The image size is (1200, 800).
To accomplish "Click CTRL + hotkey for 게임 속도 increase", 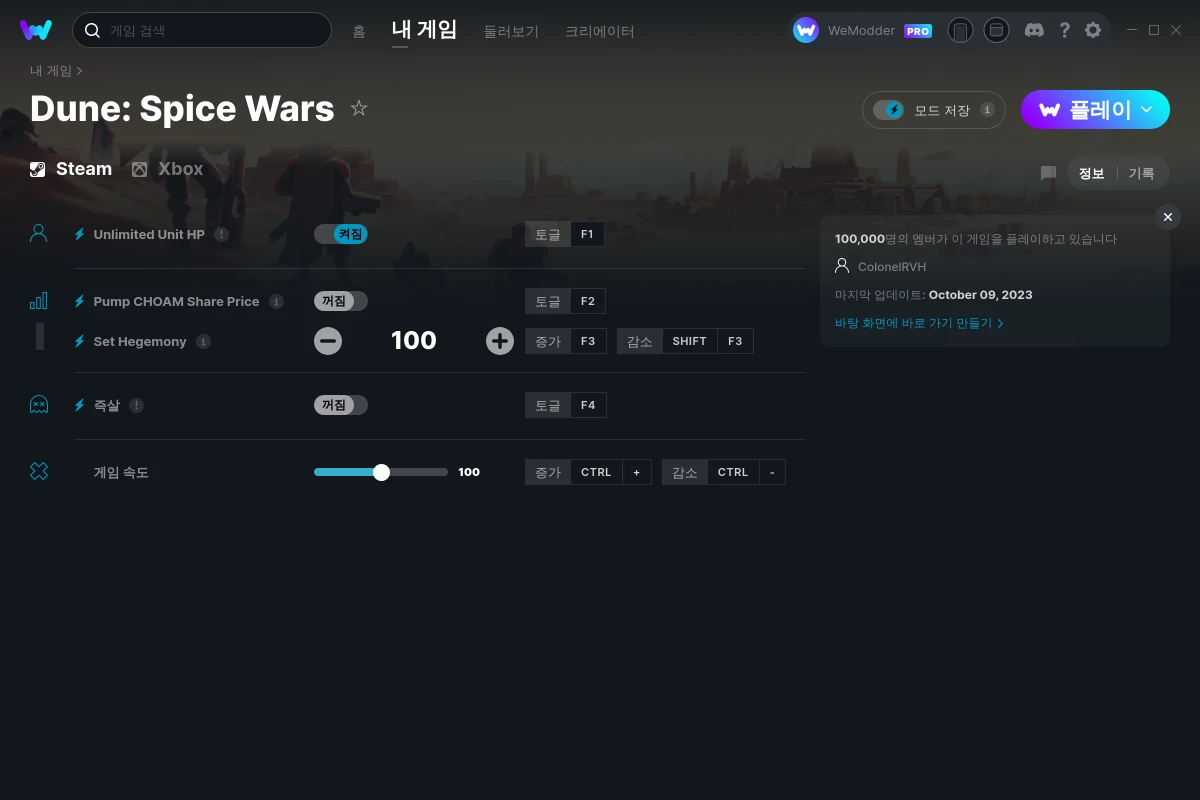I will [x=611, y=472].
